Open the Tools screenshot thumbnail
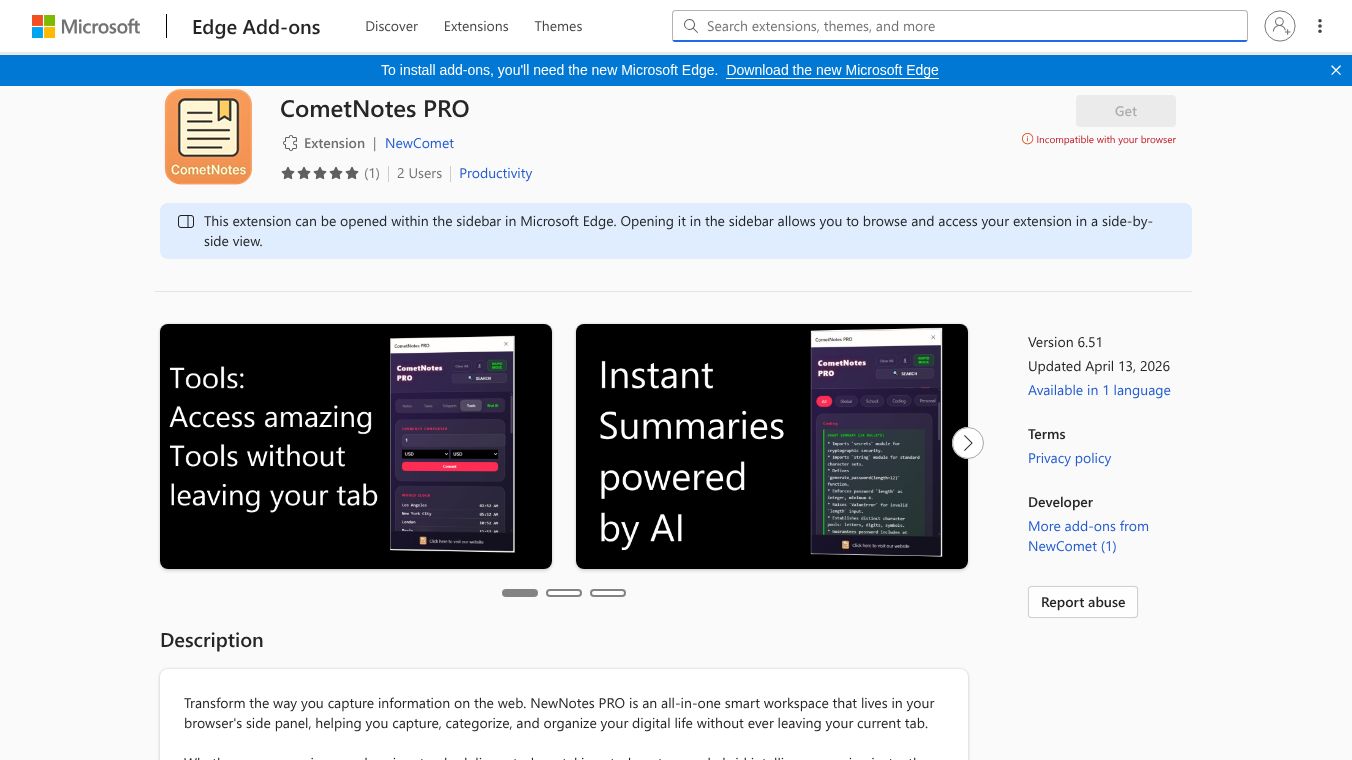 (356, 446)
